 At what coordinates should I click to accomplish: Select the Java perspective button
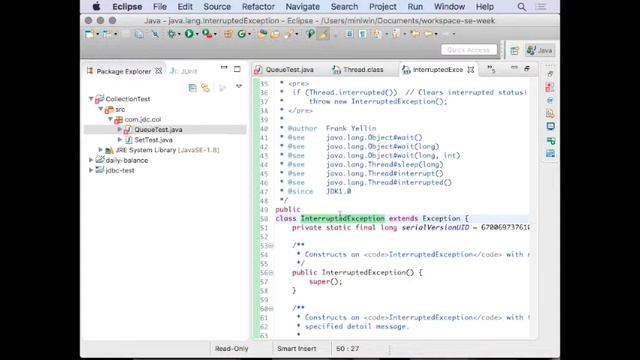pos(540,50)
